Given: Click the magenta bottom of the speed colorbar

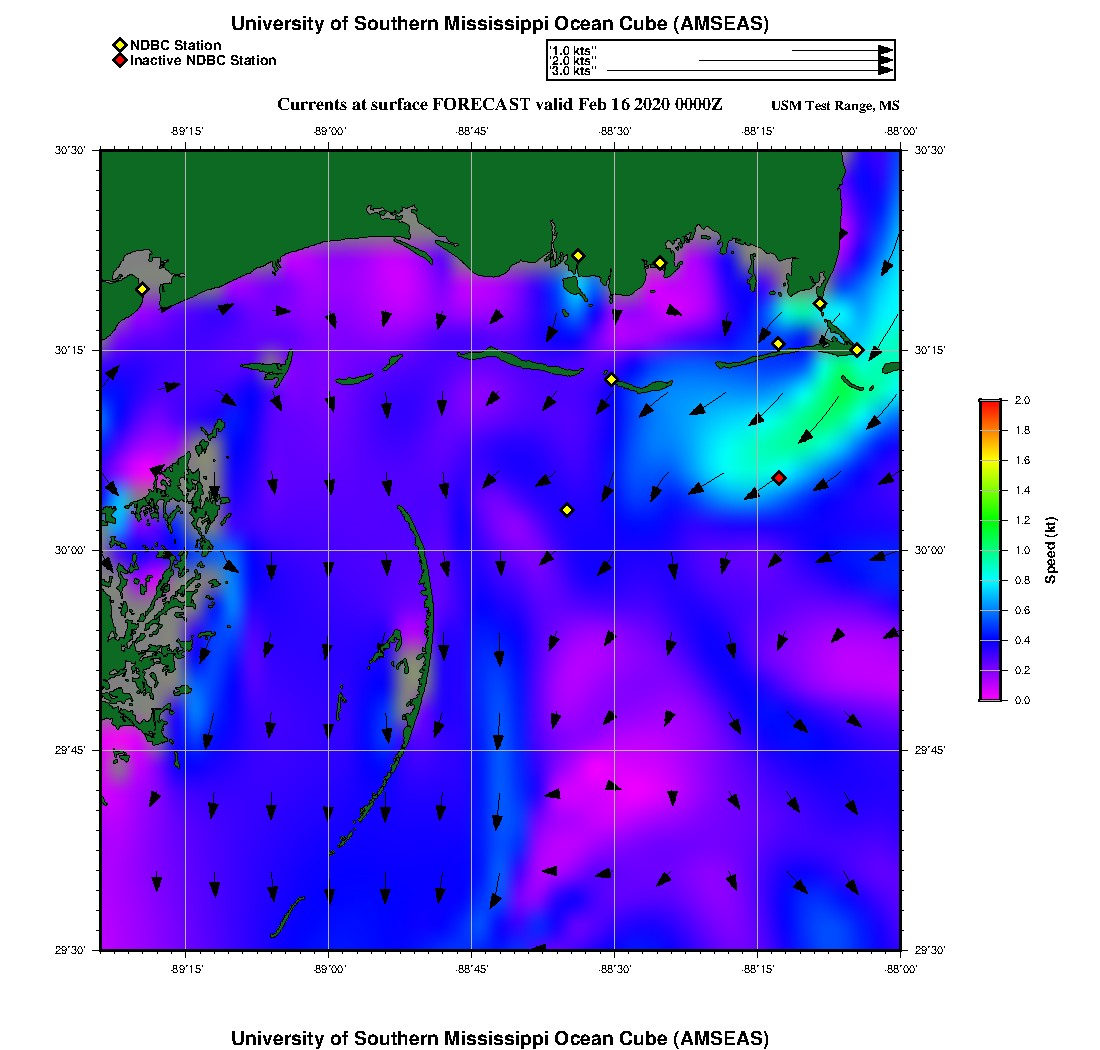Looking at the screenshot, I should pos(991,694).
